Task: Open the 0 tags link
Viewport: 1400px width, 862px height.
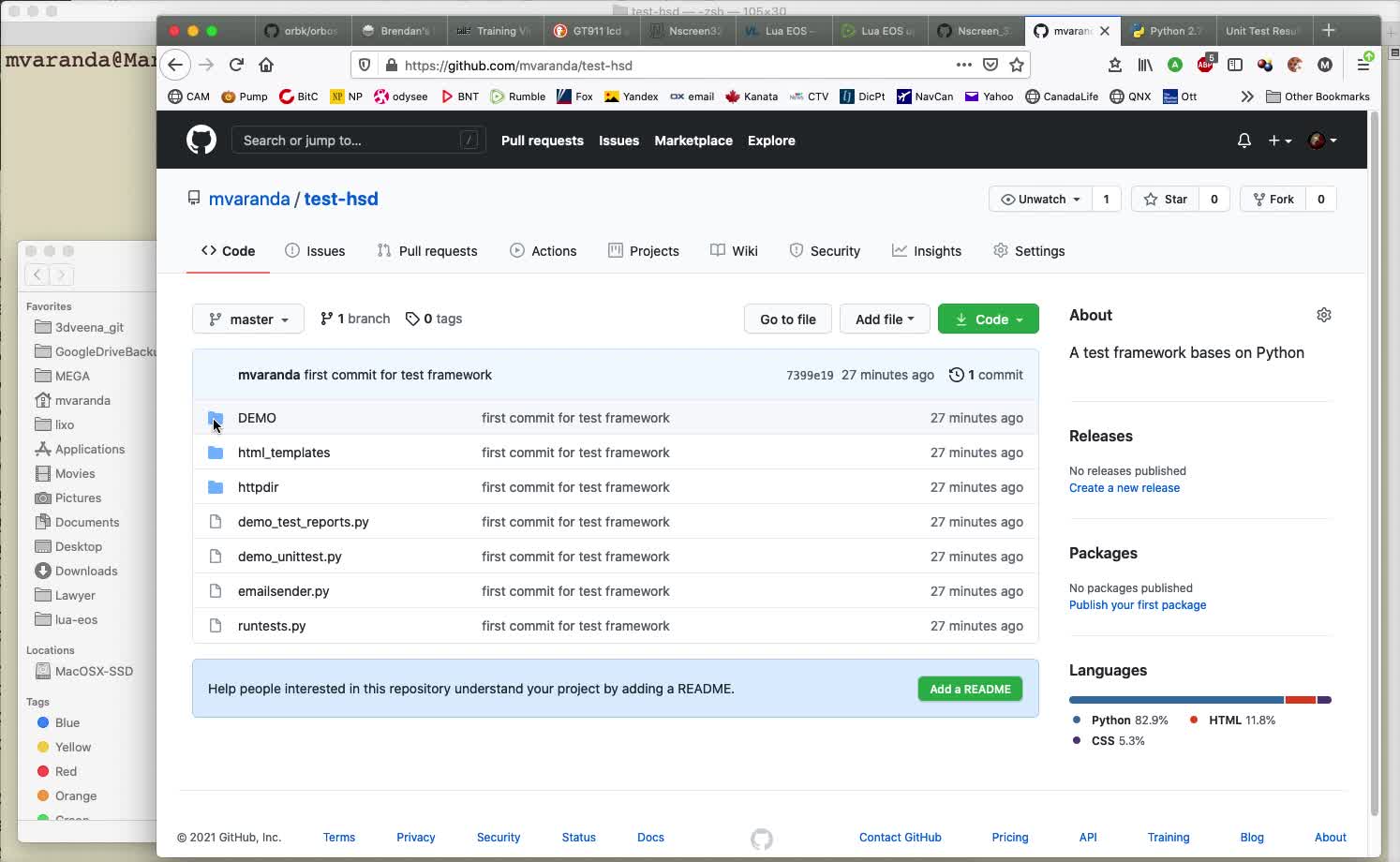Action: pyautogui.click(x=433, y=319)
